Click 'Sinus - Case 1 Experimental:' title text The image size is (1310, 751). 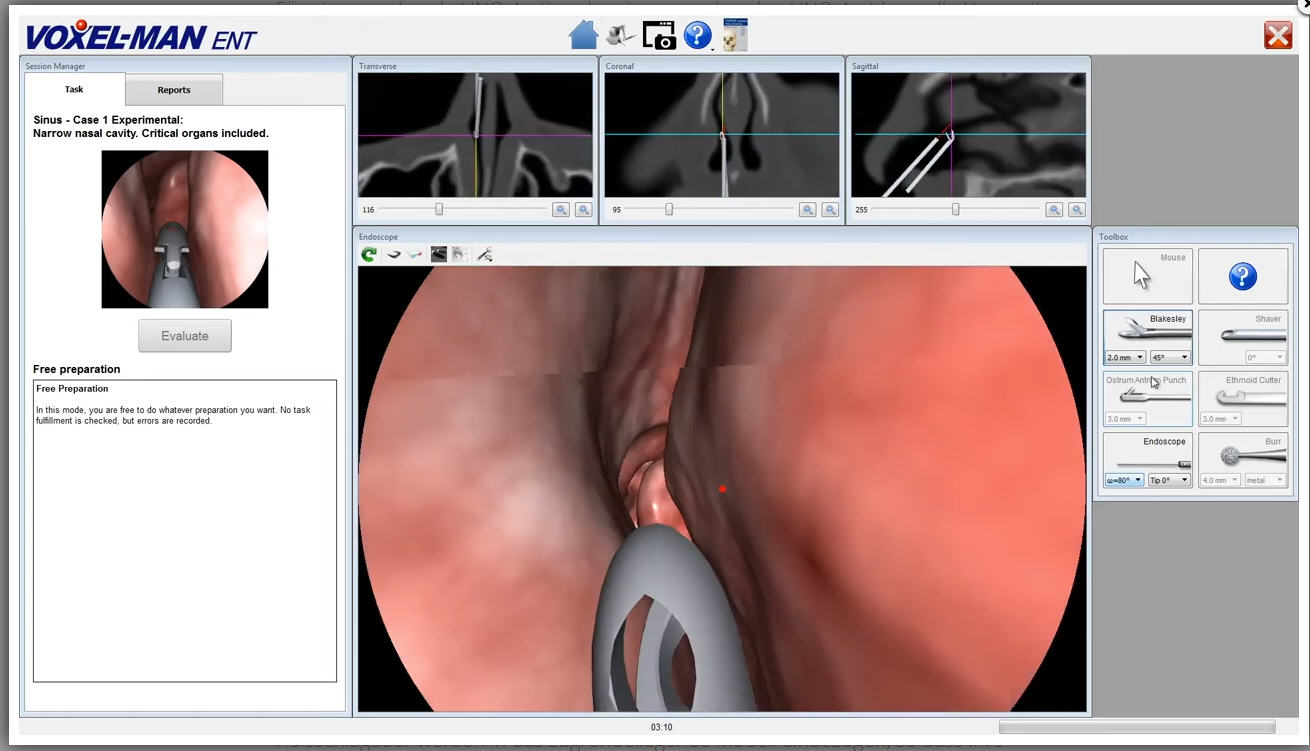[108, 120]
